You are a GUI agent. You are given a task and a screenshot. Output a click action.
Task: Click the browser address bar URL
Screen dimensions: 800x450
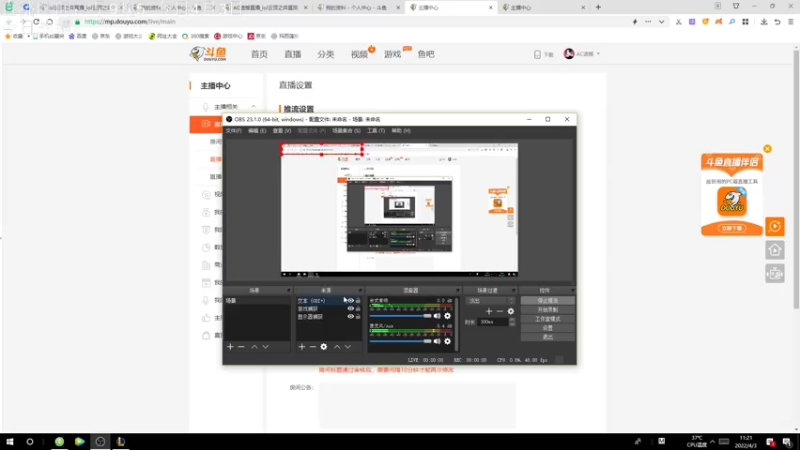tap(130, 22)
